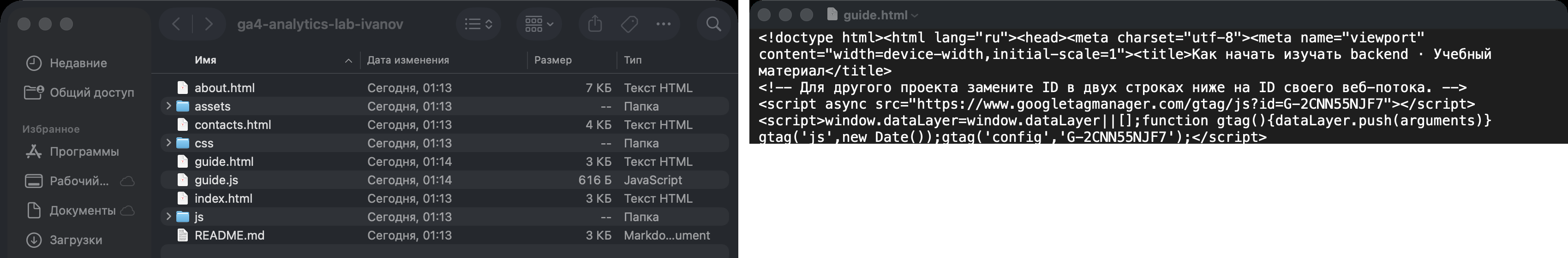The height and width of the screenshot is (258, 1568).
Task: Sort by Размер column header
Action: point(553,60)
